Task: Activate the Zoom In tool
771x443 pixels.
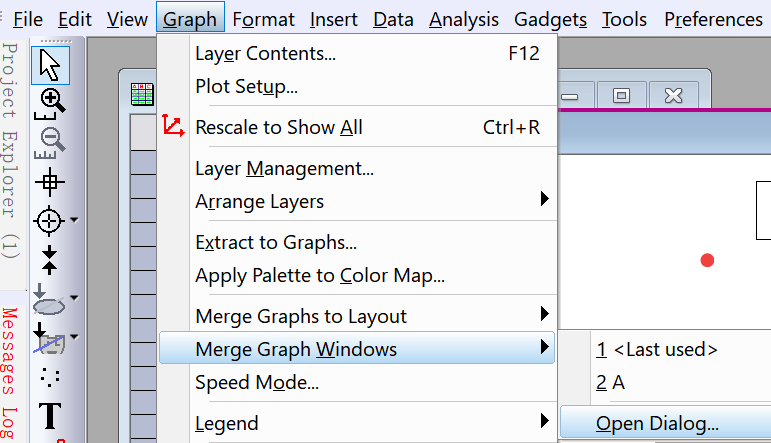Action: click(50, 101)
